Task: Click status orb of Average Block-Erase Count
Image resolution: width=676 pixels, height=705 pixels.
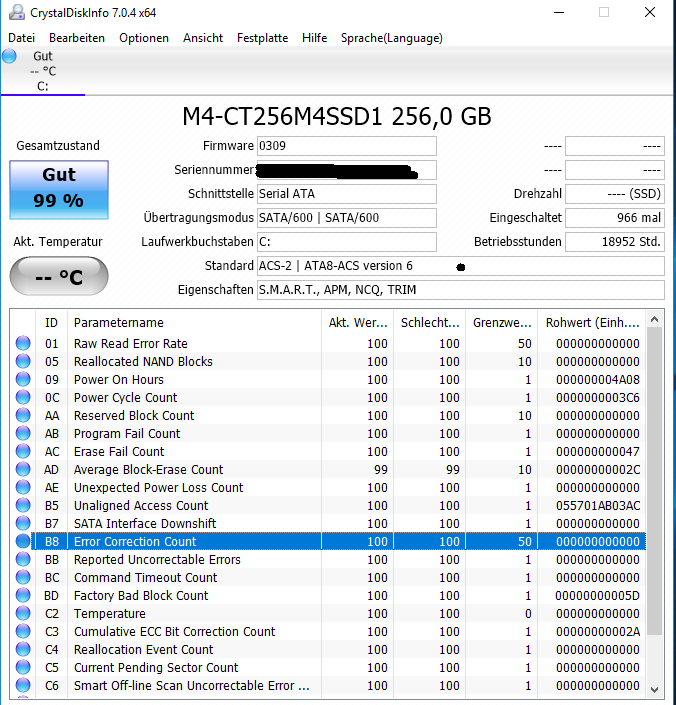Action: (23, 469)
